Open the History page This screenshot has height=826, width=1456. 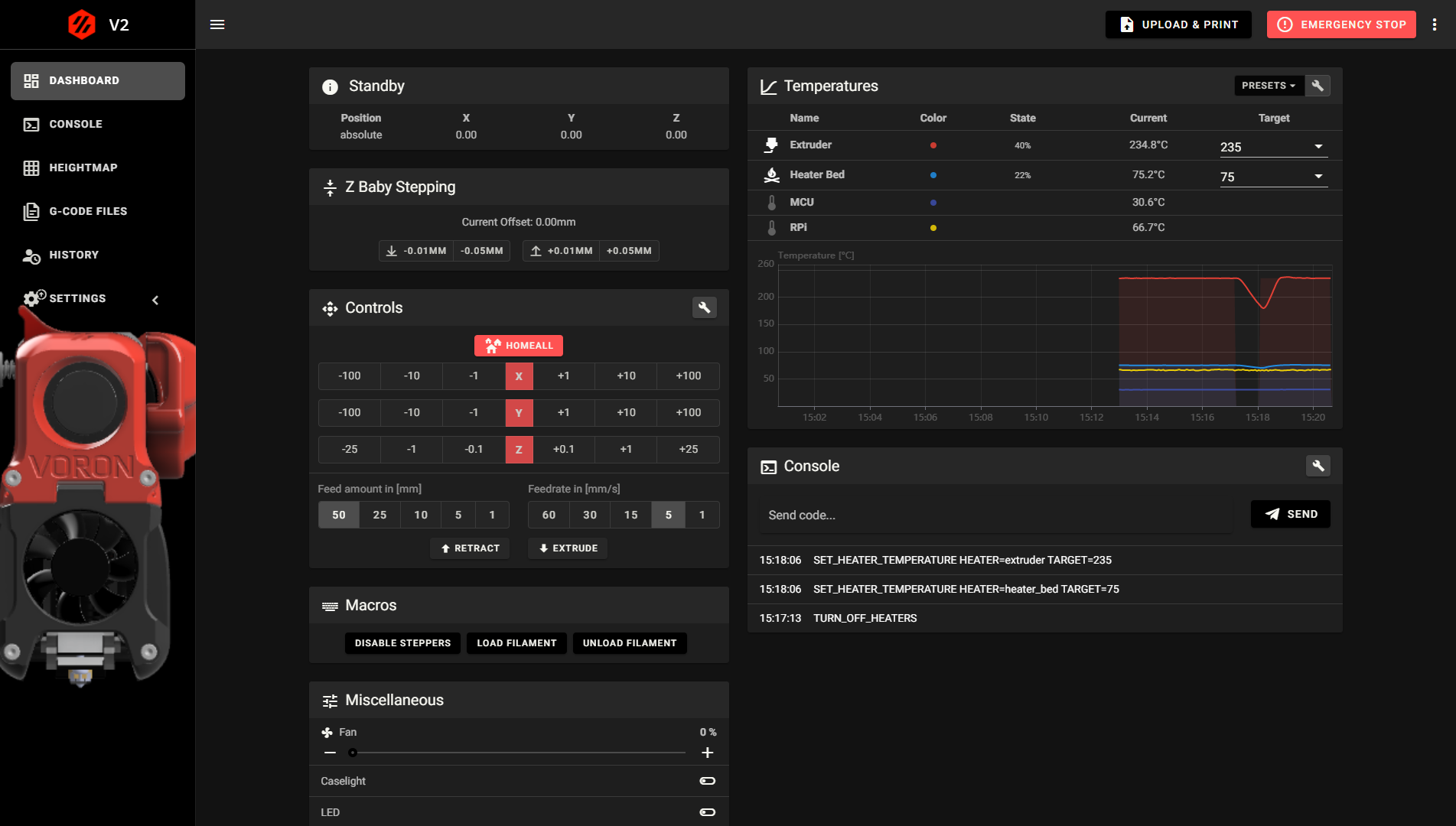click(x=98, y=255)
